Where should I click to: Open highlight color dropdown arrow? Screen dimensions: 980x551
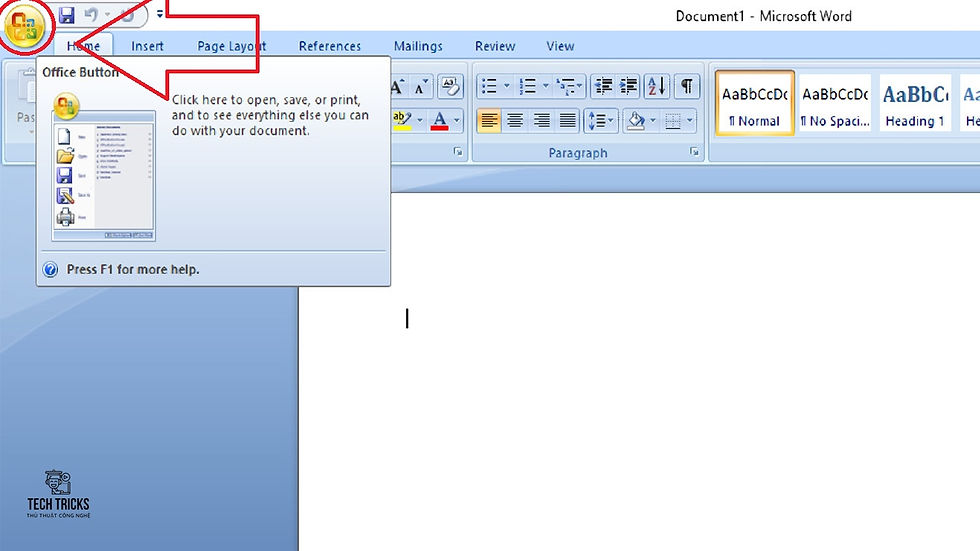pos(420,120)
